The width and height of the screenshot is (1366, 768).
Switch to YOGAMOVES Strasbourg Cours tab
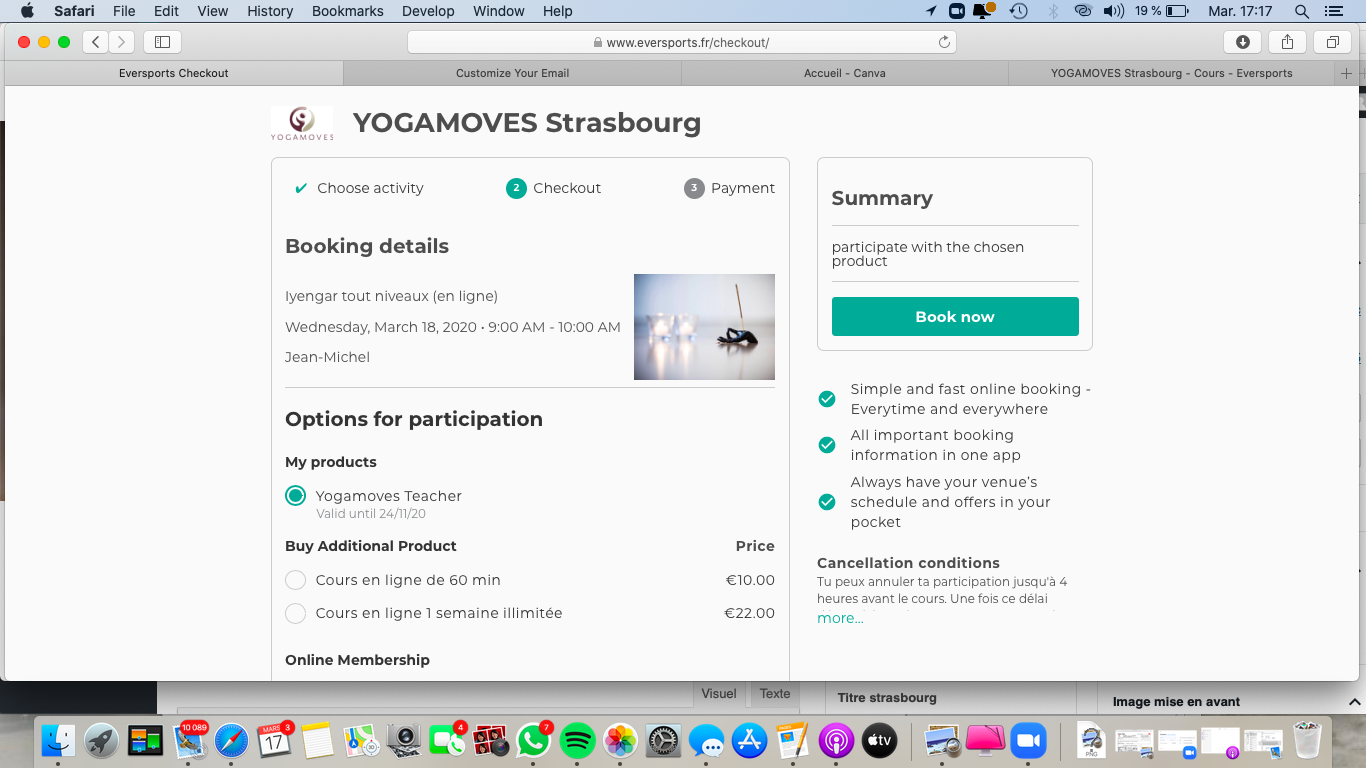click(x=1172, y=73)
